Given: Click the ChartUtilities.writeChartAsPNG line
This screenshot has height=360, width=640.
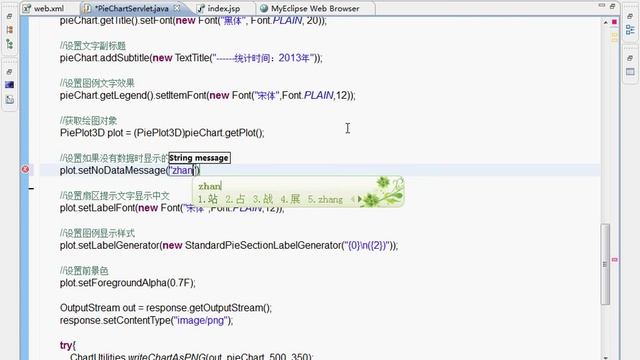Looking at the screenshot, I should click(191, 356).
